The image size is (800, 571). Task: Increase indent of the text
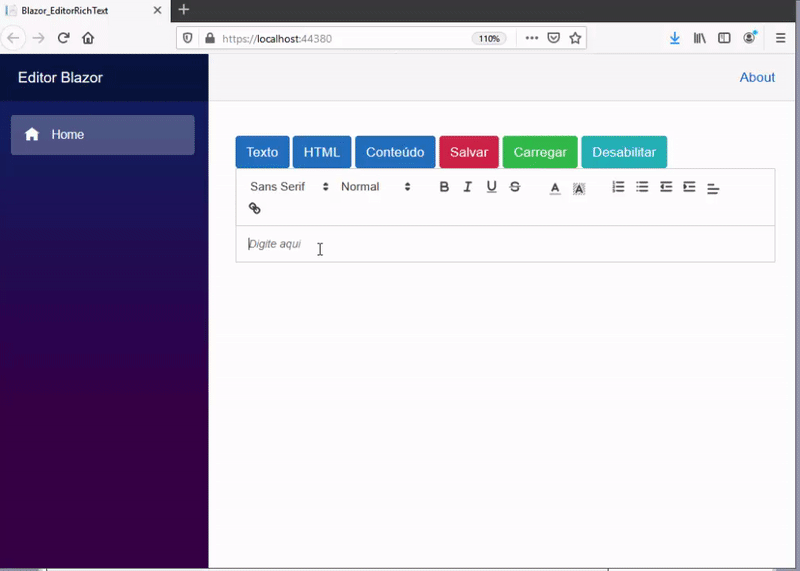point(689,187)
